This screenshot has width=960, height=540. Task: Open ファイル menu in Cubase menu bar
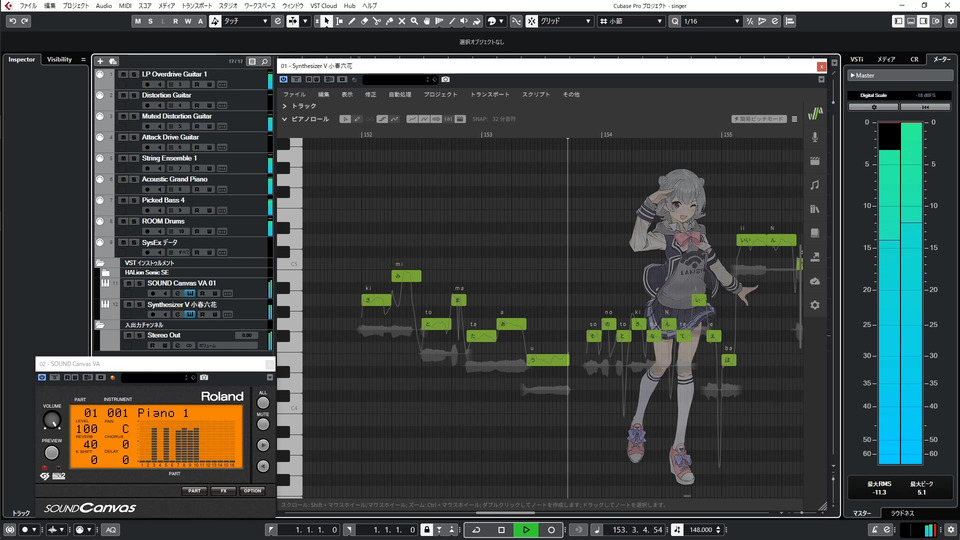[x=28, y=6]
